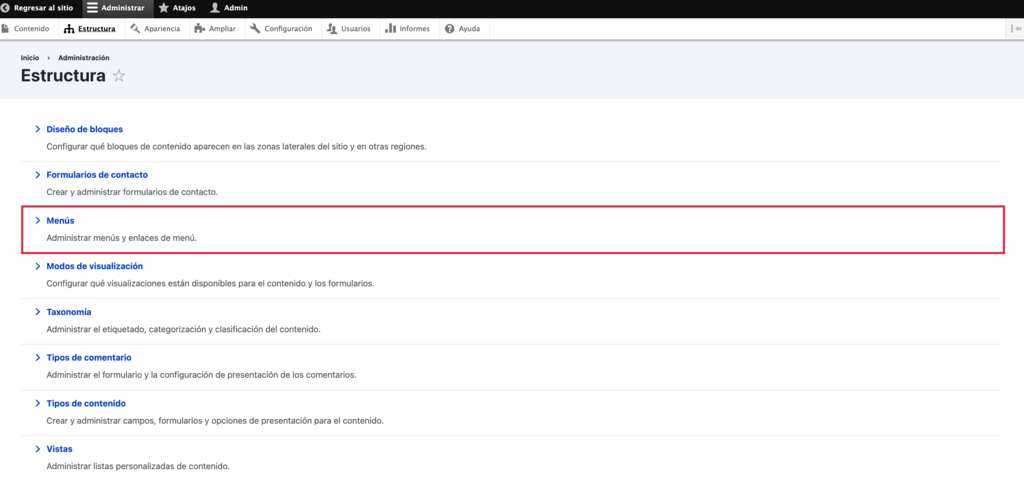Click description 'Administrar el formulario y la configuración'
Screen dimensions: 1024x481
click(x=201, y=375)
